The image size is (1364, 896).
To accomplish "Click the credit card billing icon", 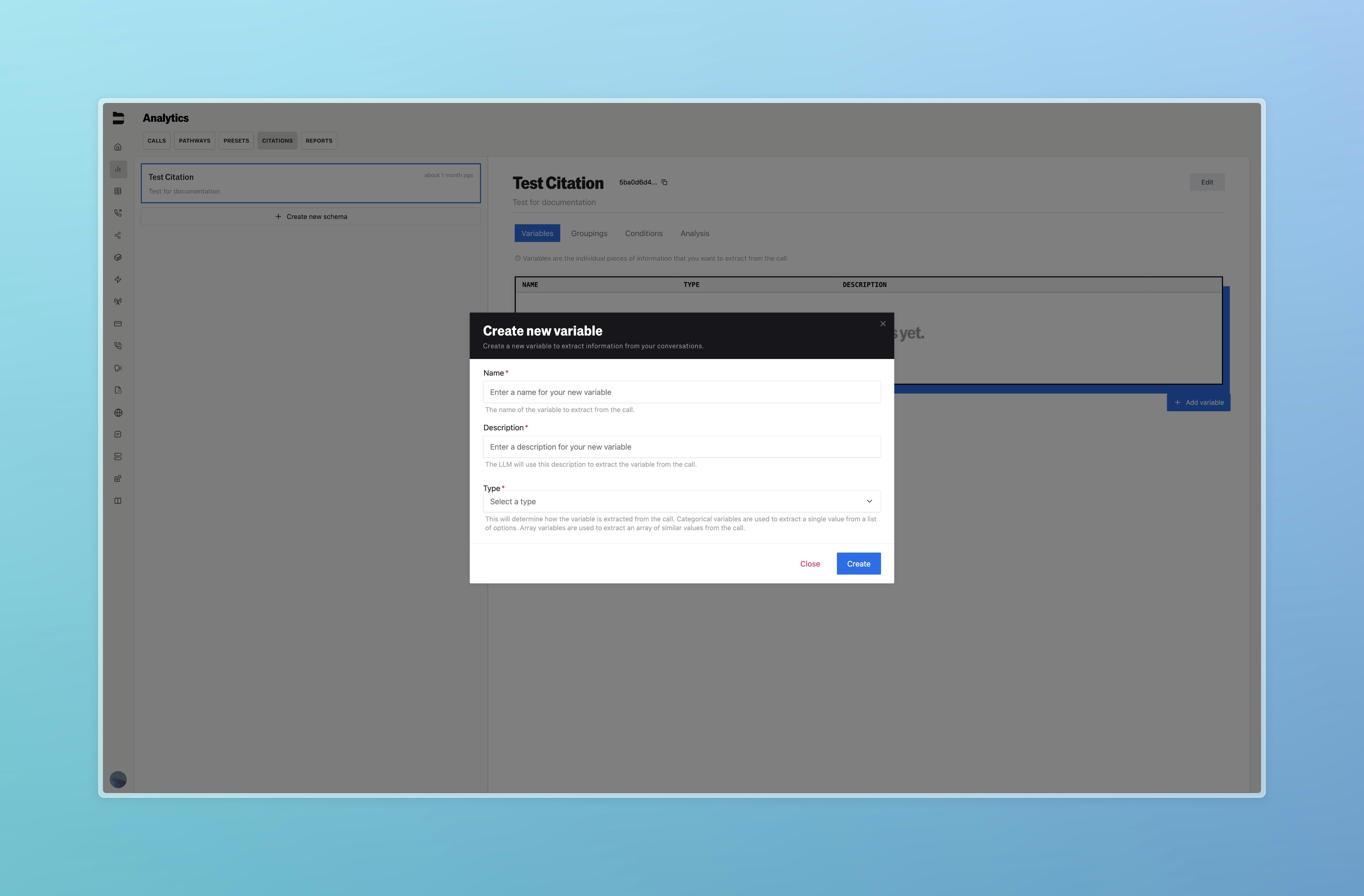I will click(x=118, y=324).
